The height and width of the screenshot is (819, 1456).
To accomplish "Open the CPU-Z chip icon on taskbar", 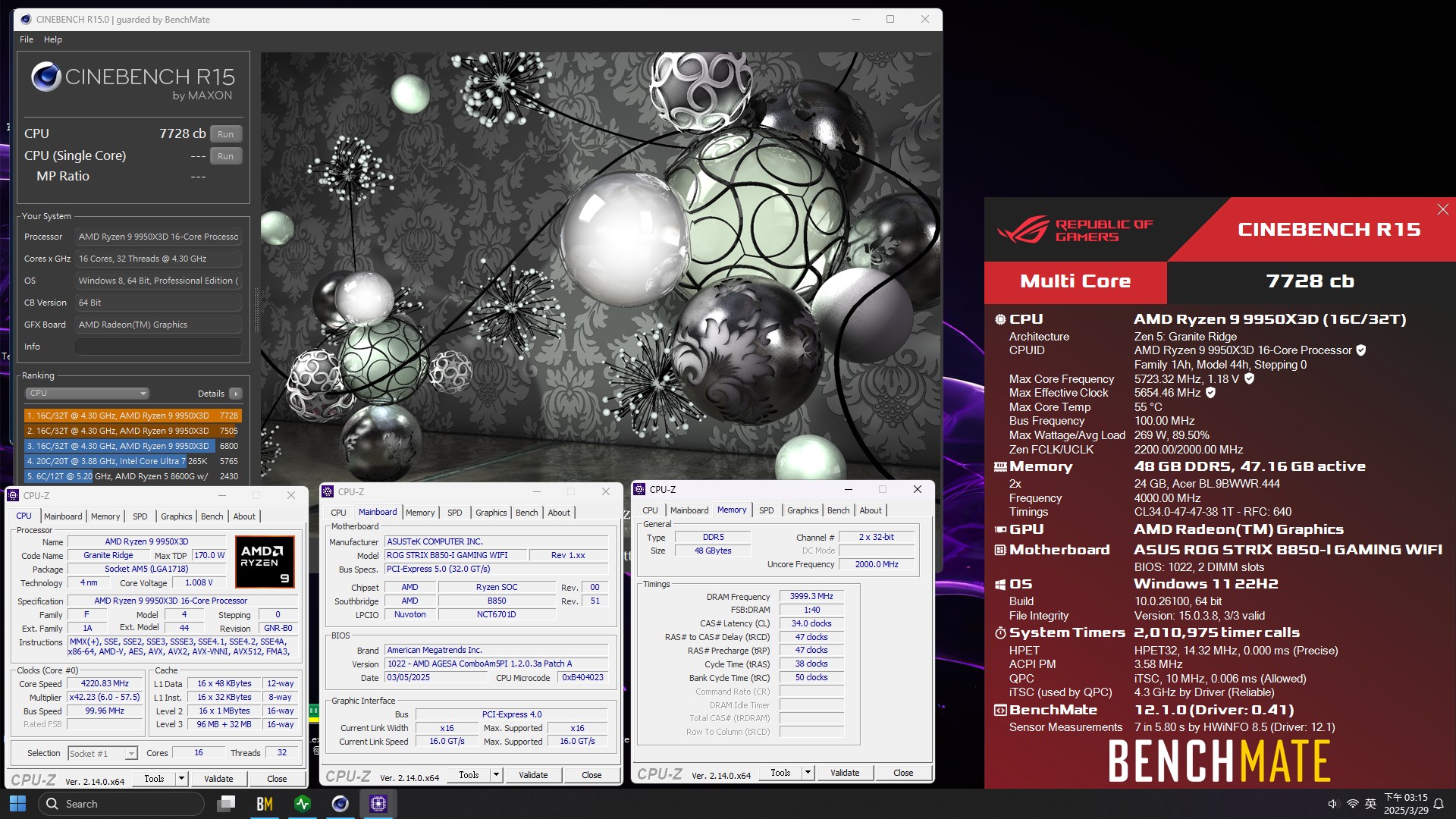I will (x=378, y=804).
